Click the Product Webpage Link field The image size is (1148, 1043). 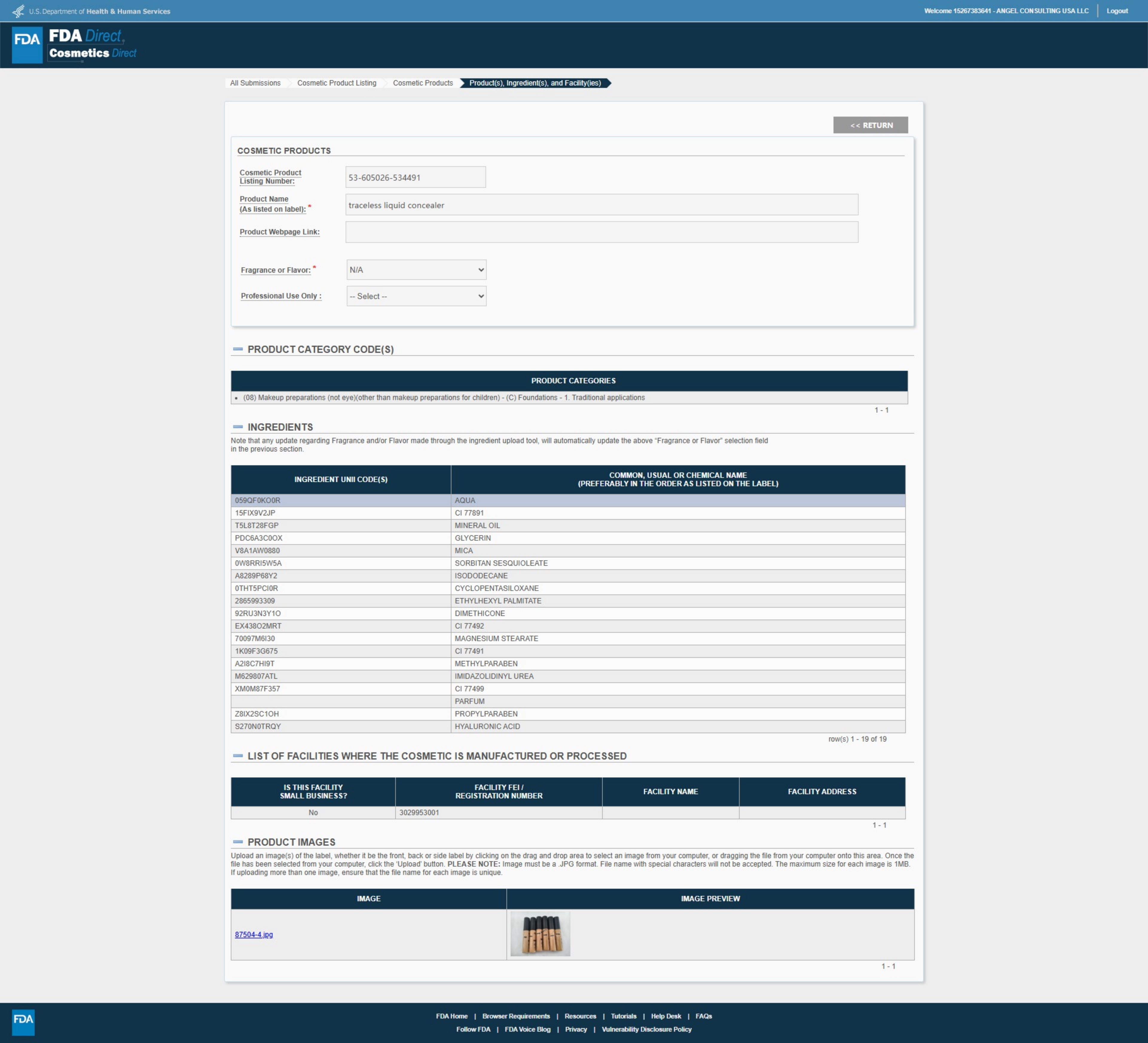(x=601, y=232)
